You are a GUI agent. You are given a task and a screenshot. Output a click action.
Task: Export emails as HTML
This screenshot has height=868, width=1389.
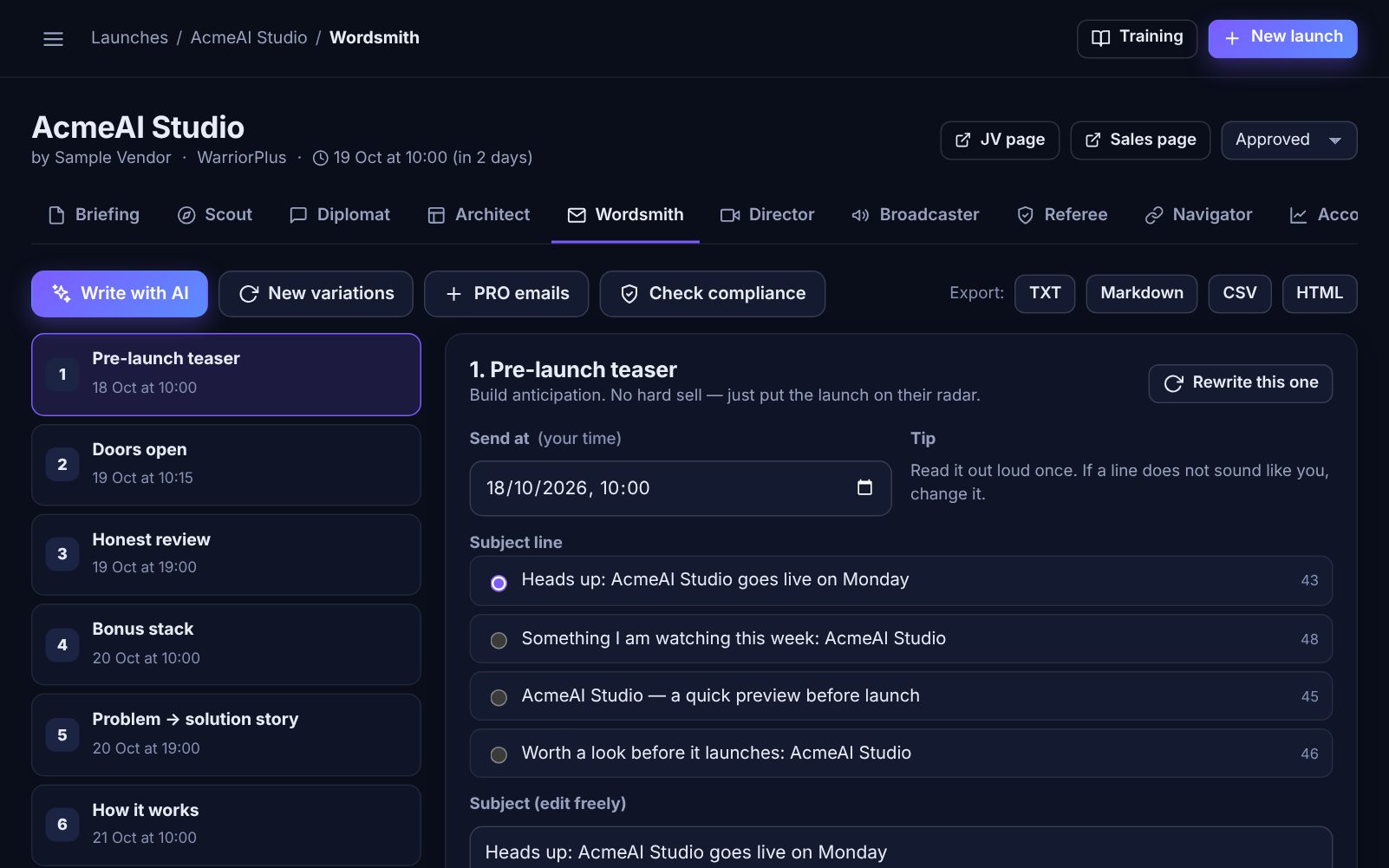click(1319, 294)
